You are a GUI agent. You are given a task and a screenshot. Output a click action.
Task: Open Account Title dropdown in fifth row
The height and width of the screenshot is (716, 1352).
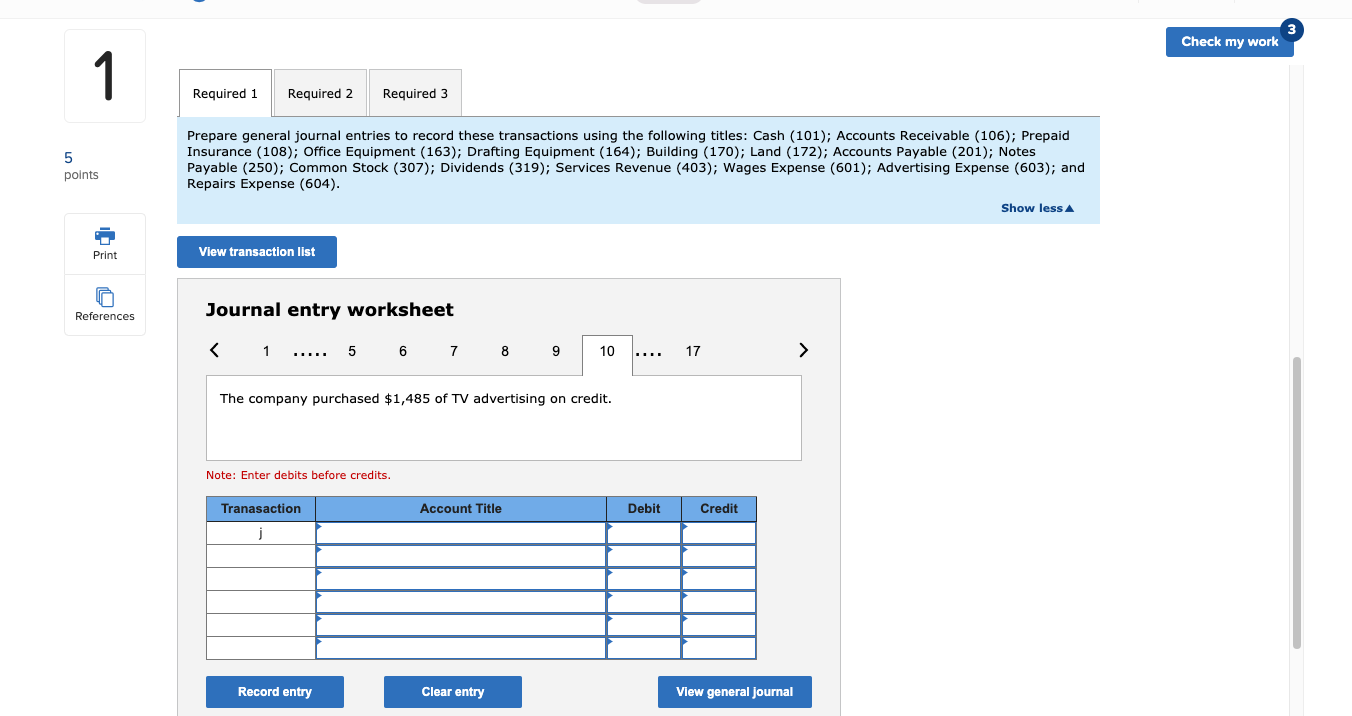pyautogui.click(x=461, y=625)
